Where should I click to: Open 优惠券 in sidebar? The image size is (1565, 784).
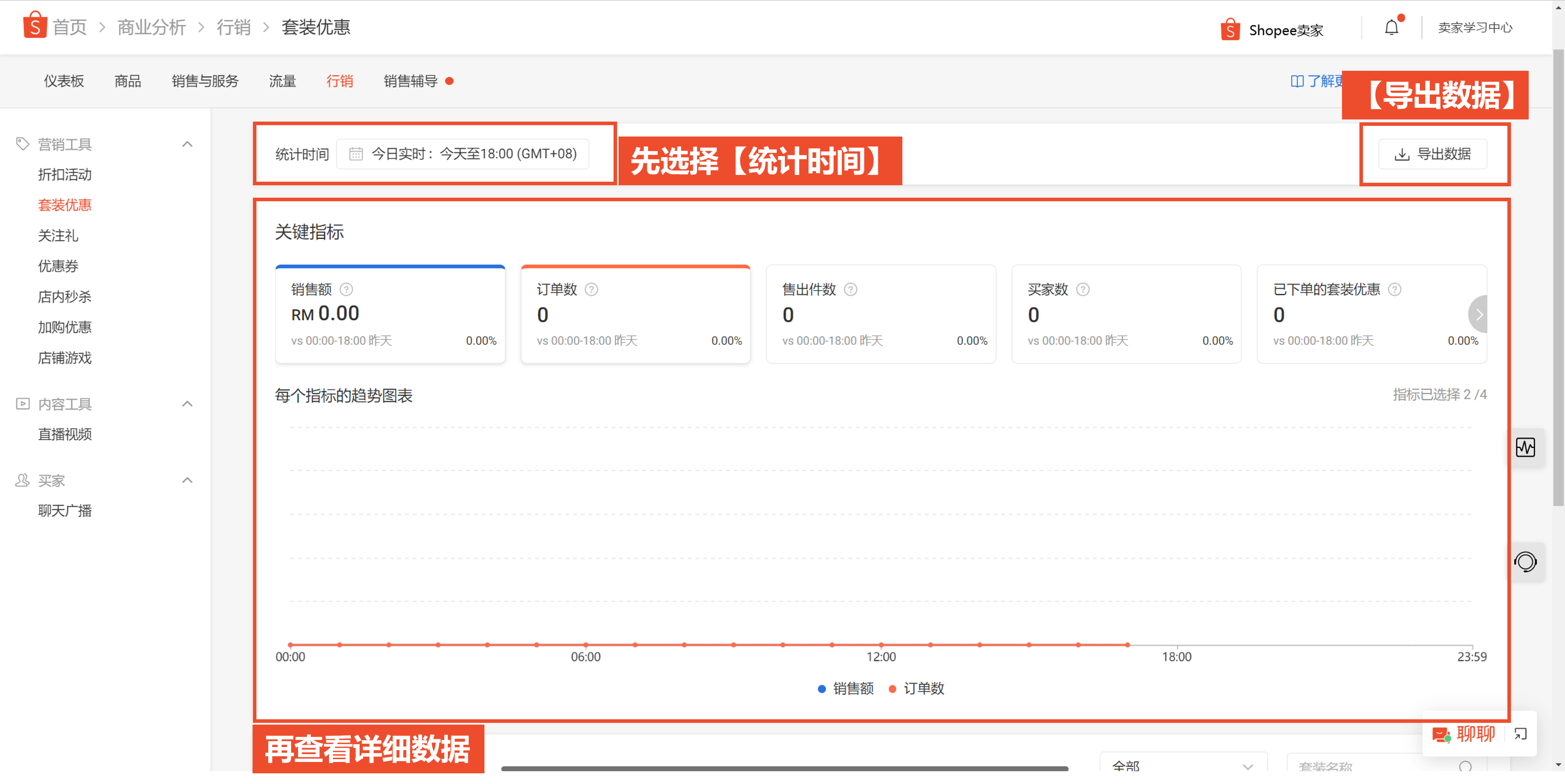pyautogui.click(x=58, y=265)
